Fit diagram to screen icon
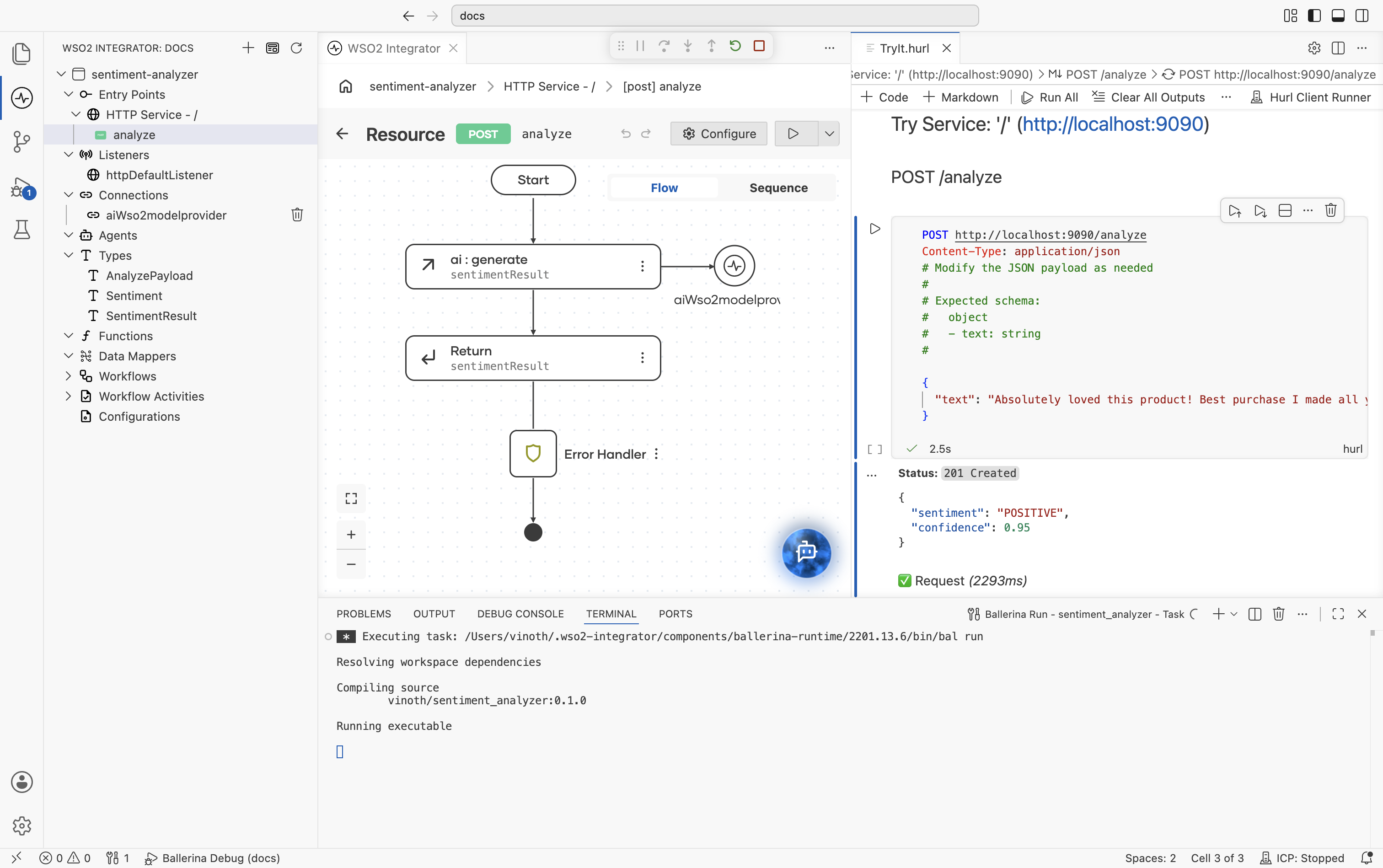This screenshot has width=1383, height=868. click(351, 498)
